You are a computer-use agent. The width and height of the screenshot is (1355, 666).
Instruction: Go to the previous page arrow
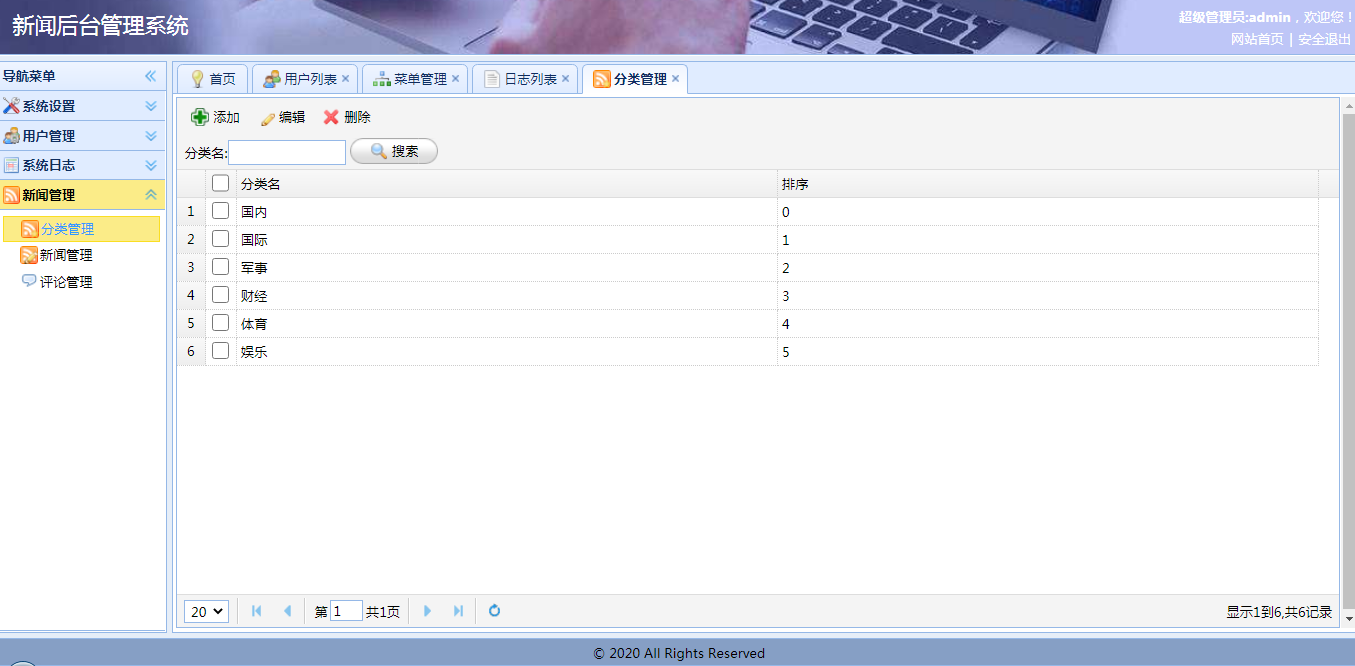pos(287,611)
